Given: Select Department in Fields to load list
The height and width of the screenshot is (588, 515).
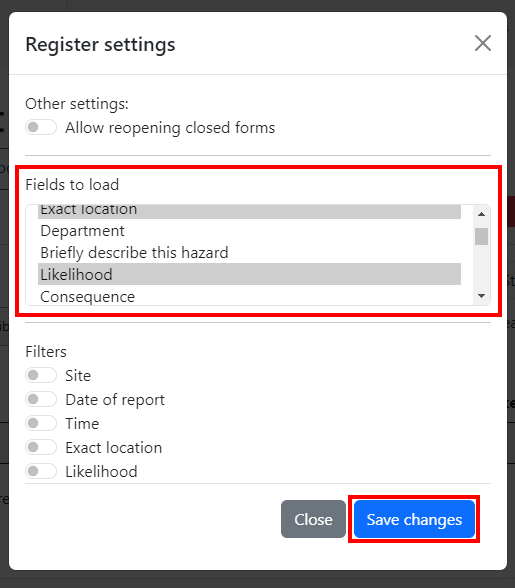Looking at the screenshot, I should [249, 231].
